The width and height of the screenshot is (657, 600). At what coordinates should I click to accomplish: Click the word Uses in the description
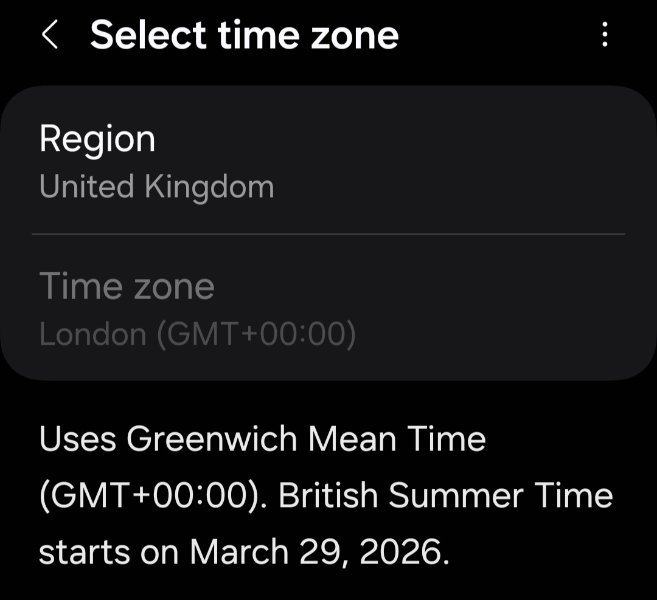78,439
